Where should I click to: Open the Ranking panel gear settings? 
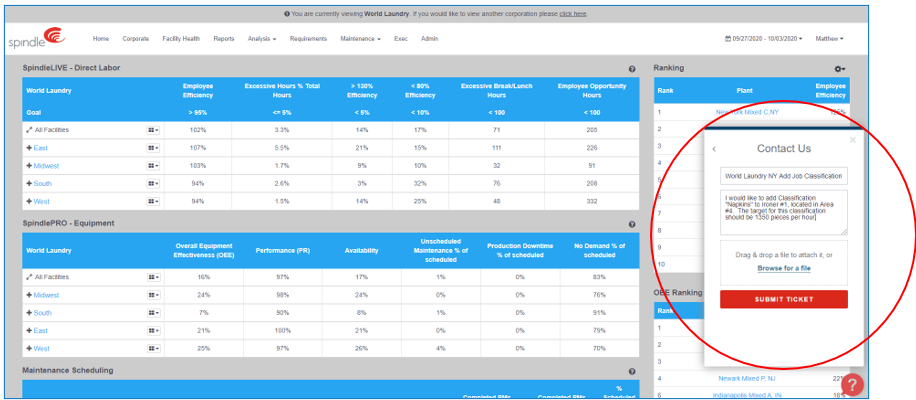(x=840, y=68)
